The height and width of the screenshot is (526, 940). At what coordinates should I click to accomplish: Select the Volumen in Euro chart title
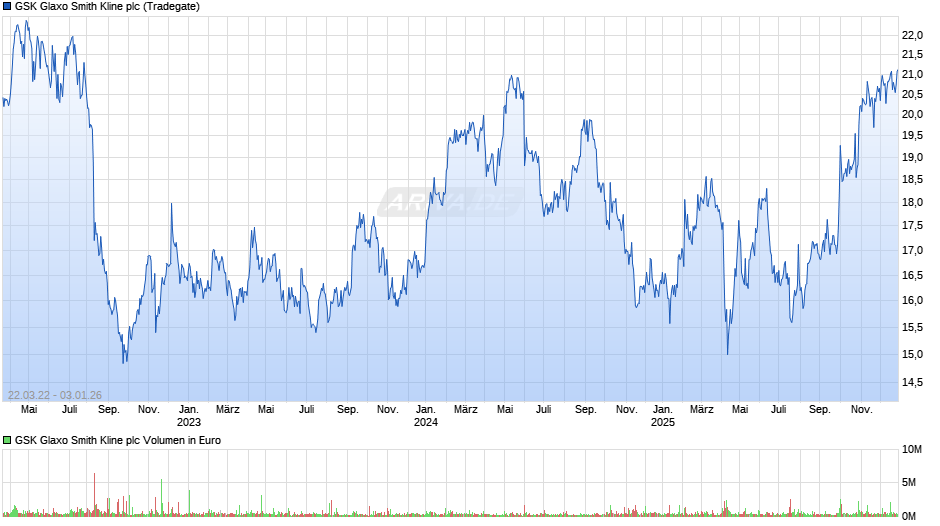coord(118,440)
